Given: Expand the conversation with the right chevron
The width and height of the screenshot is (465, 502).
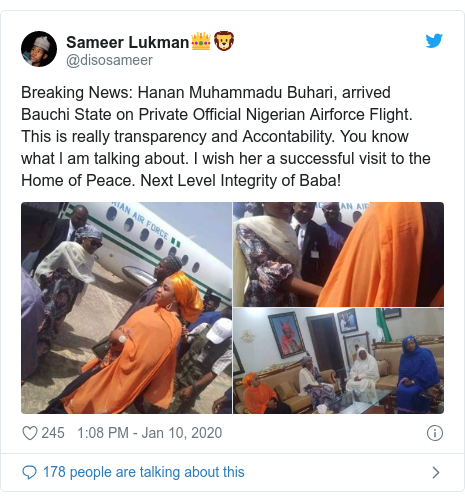Looking at the screenshot, I should (x=435, y=472).
